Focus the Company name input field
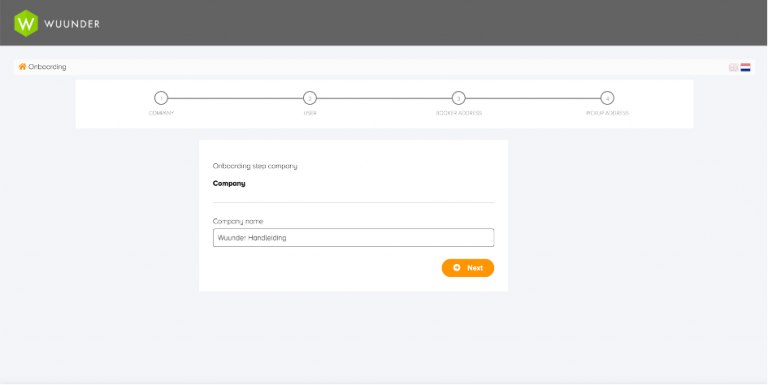 tap(354, 238)
